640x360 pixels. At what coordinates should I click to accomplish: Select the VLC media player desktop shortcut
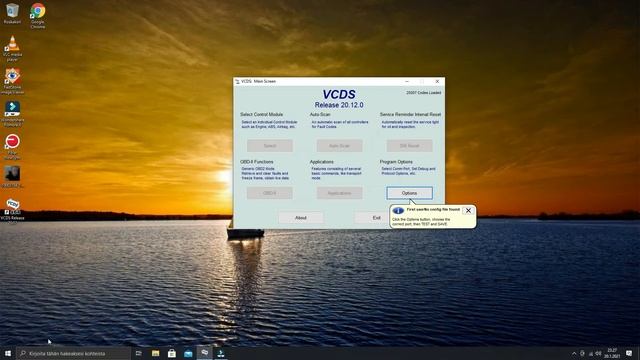coord(12,48)
